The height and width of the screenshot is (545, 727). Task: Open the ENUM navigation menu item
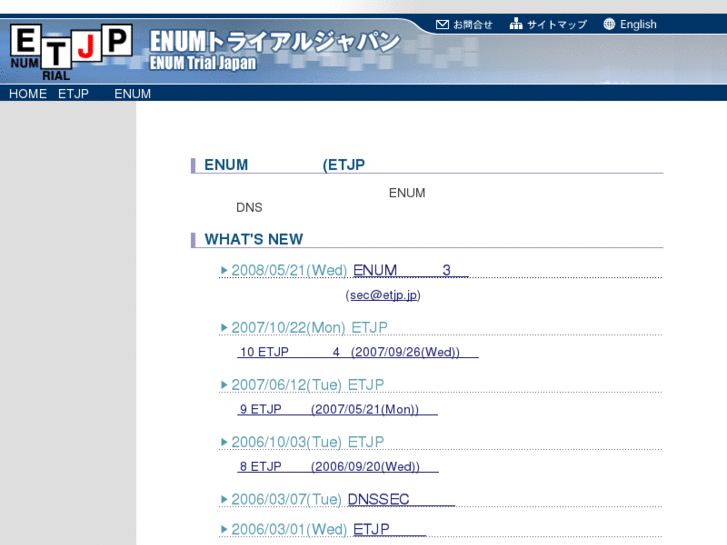click(x=133, y=94)
